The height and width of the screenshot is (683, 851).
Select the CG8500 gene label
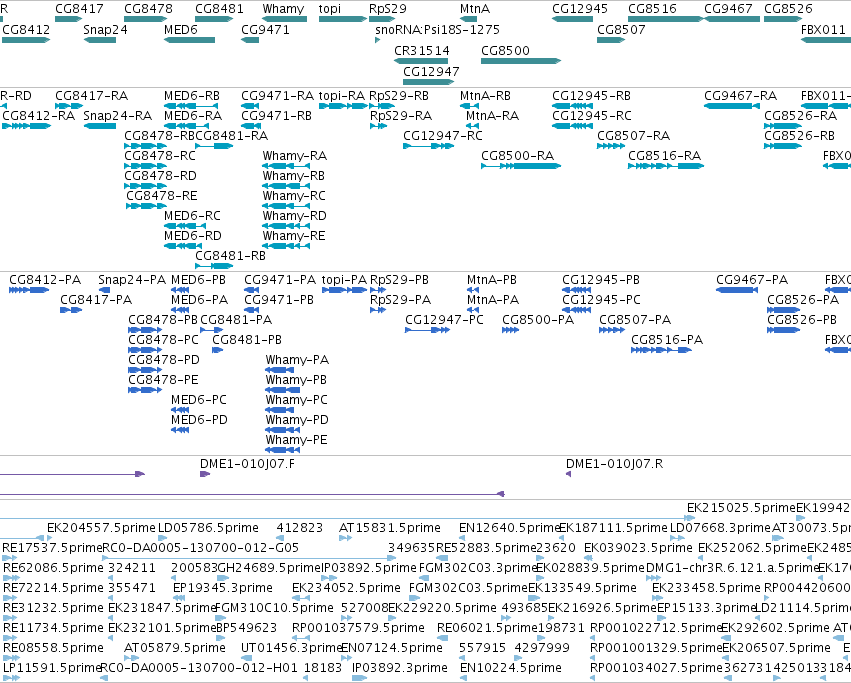click(x=505, y=50)
